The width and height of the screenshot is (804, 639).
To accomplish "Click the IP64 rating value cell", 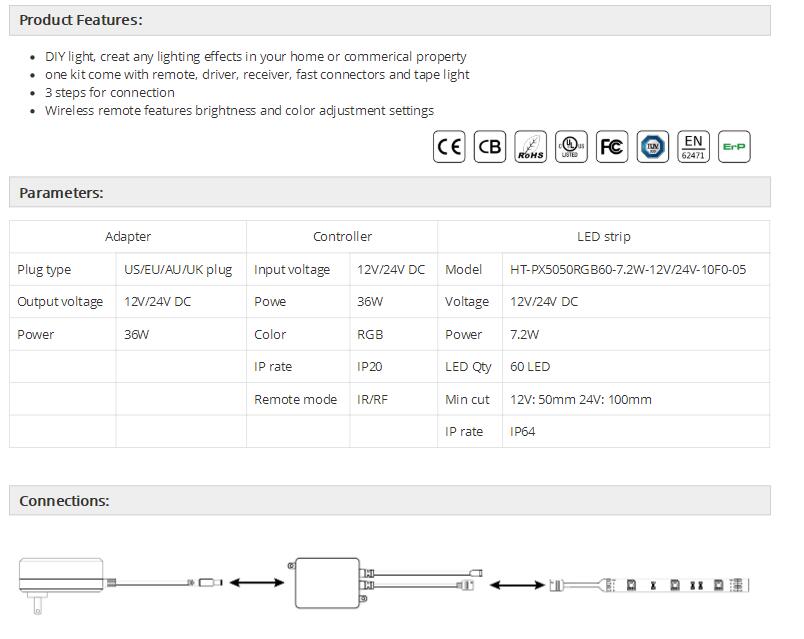I will 523,432.
